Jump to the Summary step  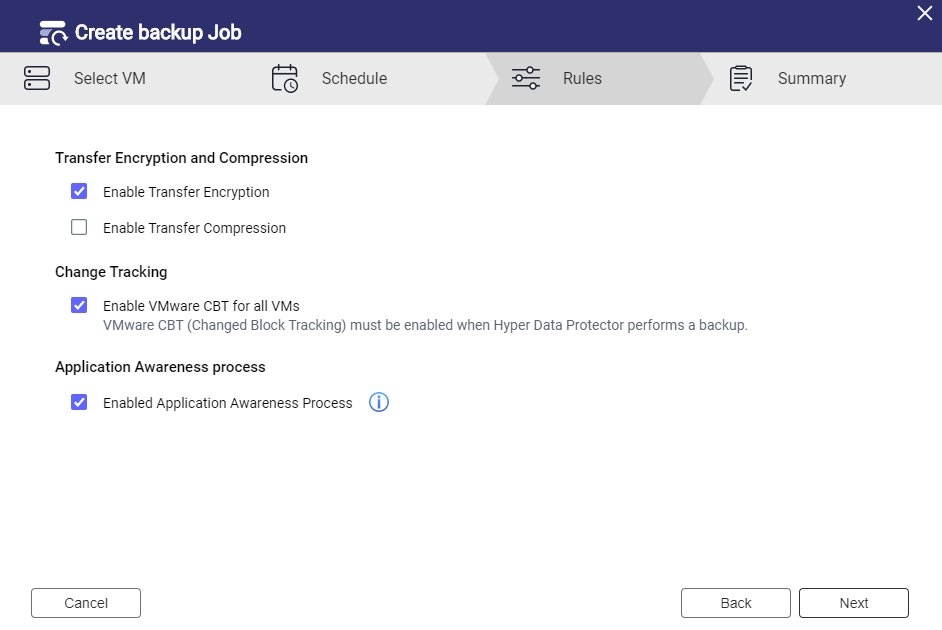coord(812,78)
